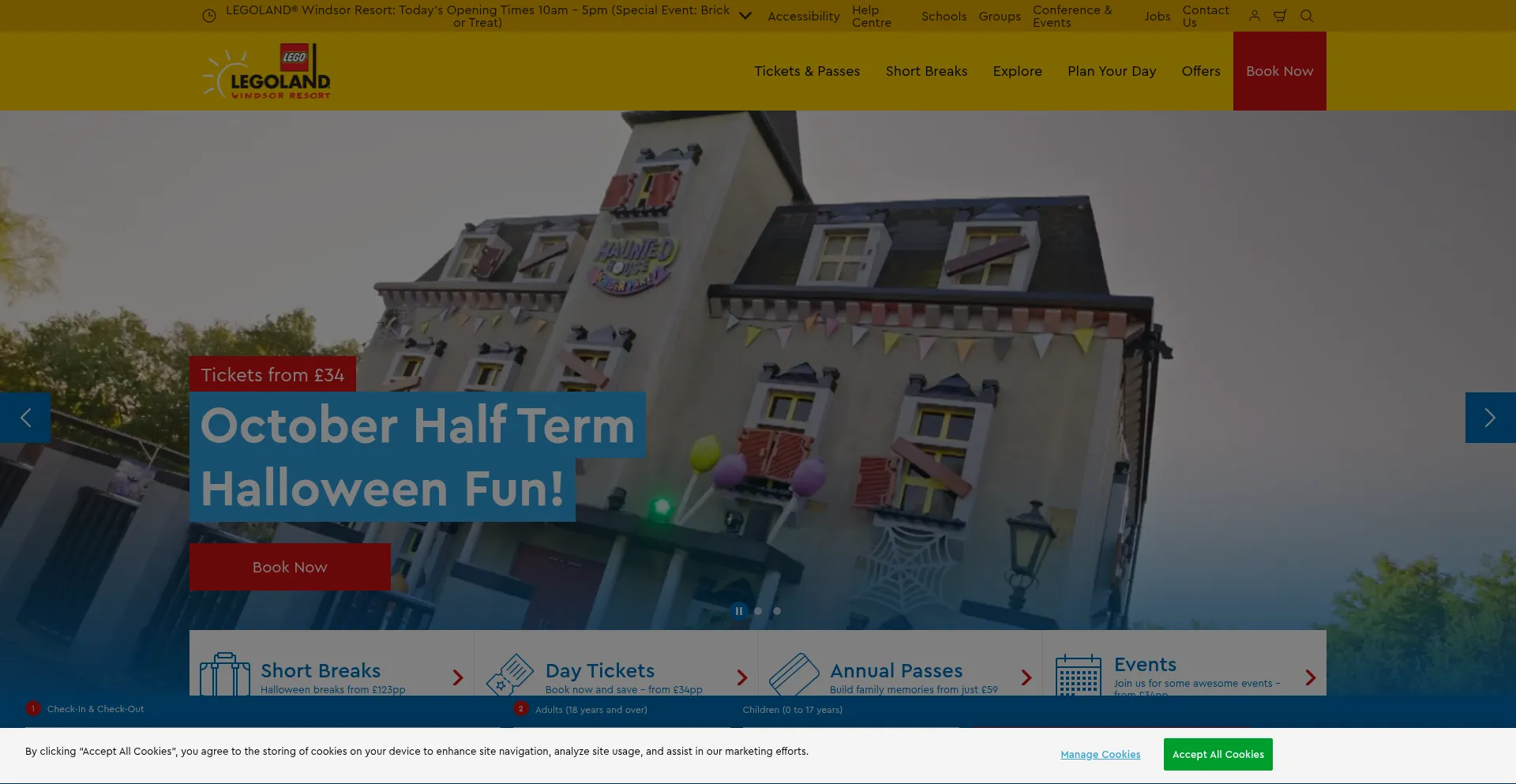This screenshot has height=784, width=1516.
Task: Go to the next carousel slide
Action: 1490,418
